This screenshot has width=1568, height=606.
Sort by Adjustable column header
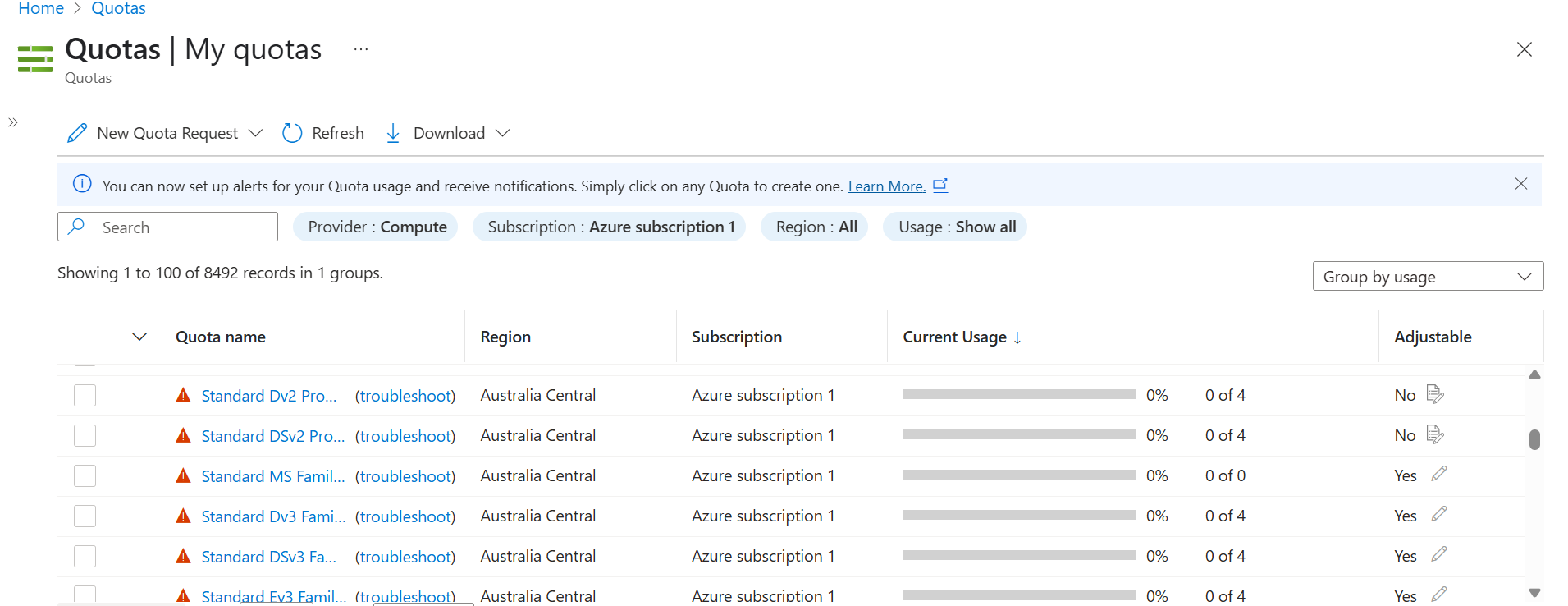1433,337
